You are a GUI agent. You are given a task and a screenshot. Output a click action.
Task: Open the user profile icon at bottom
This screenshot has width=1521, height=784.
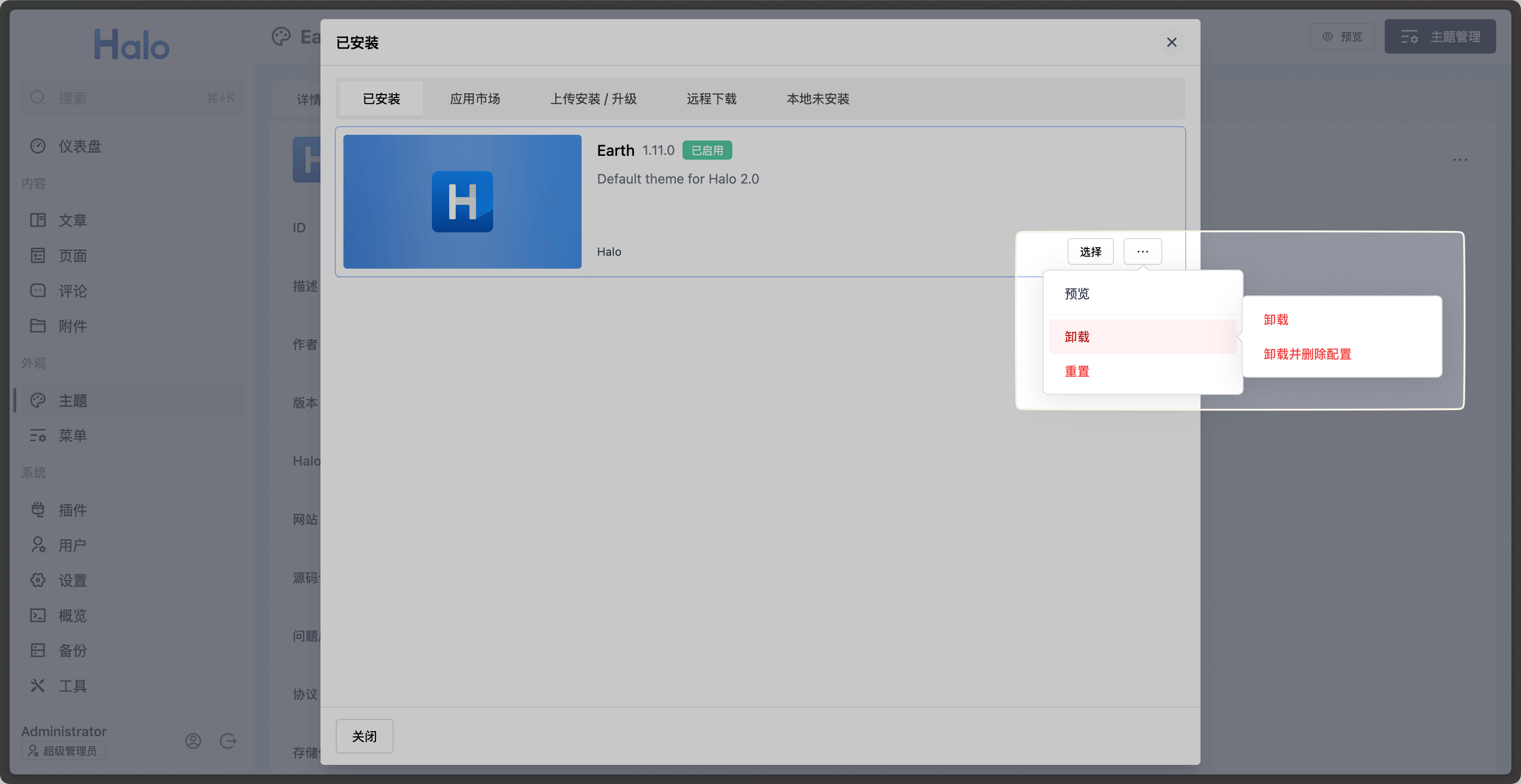[193, 741]
